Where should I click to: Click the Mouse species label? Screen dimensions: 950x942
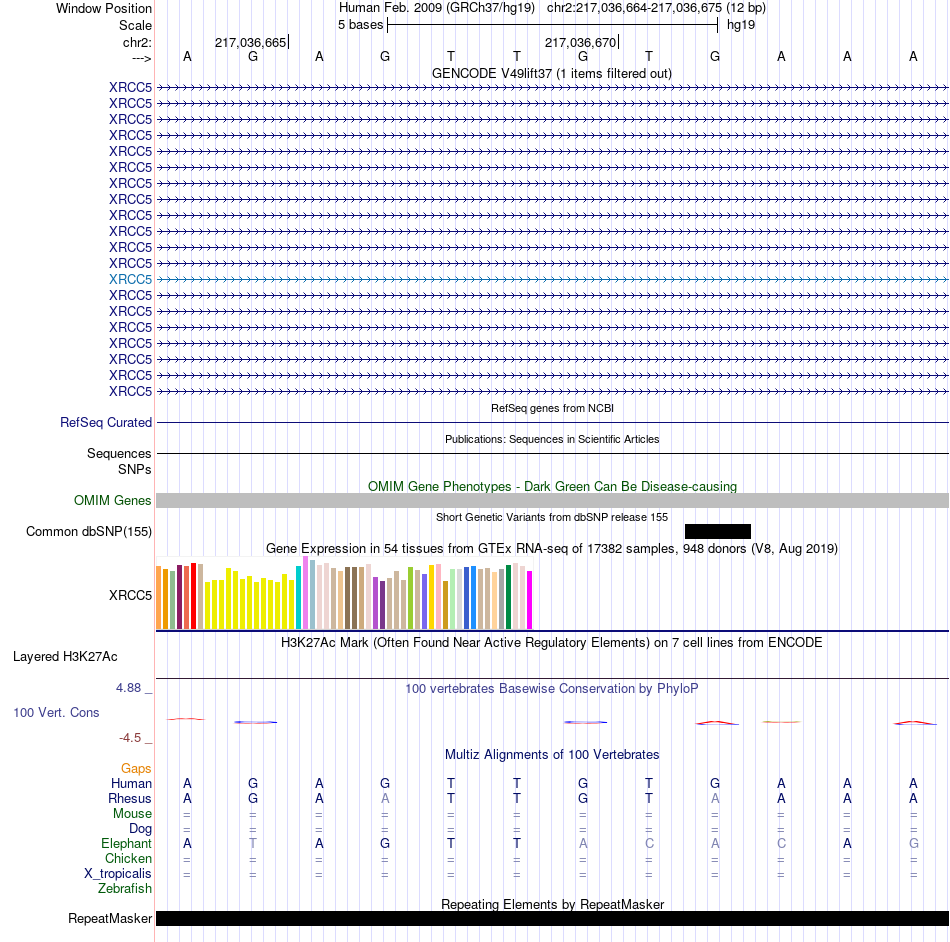point(132,814)
